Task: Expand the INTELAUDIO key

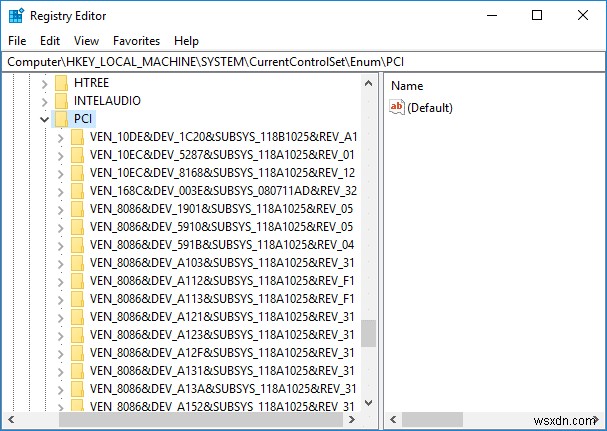Action: pyautogui.click(x=45, y=102)
